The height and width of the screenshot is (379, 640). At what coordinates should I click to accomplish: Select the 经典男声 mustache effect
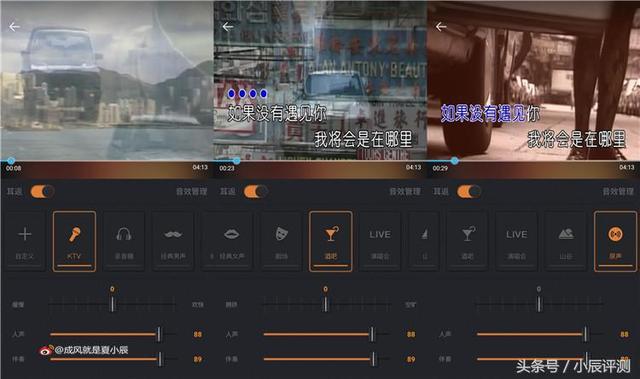(173, 241)
